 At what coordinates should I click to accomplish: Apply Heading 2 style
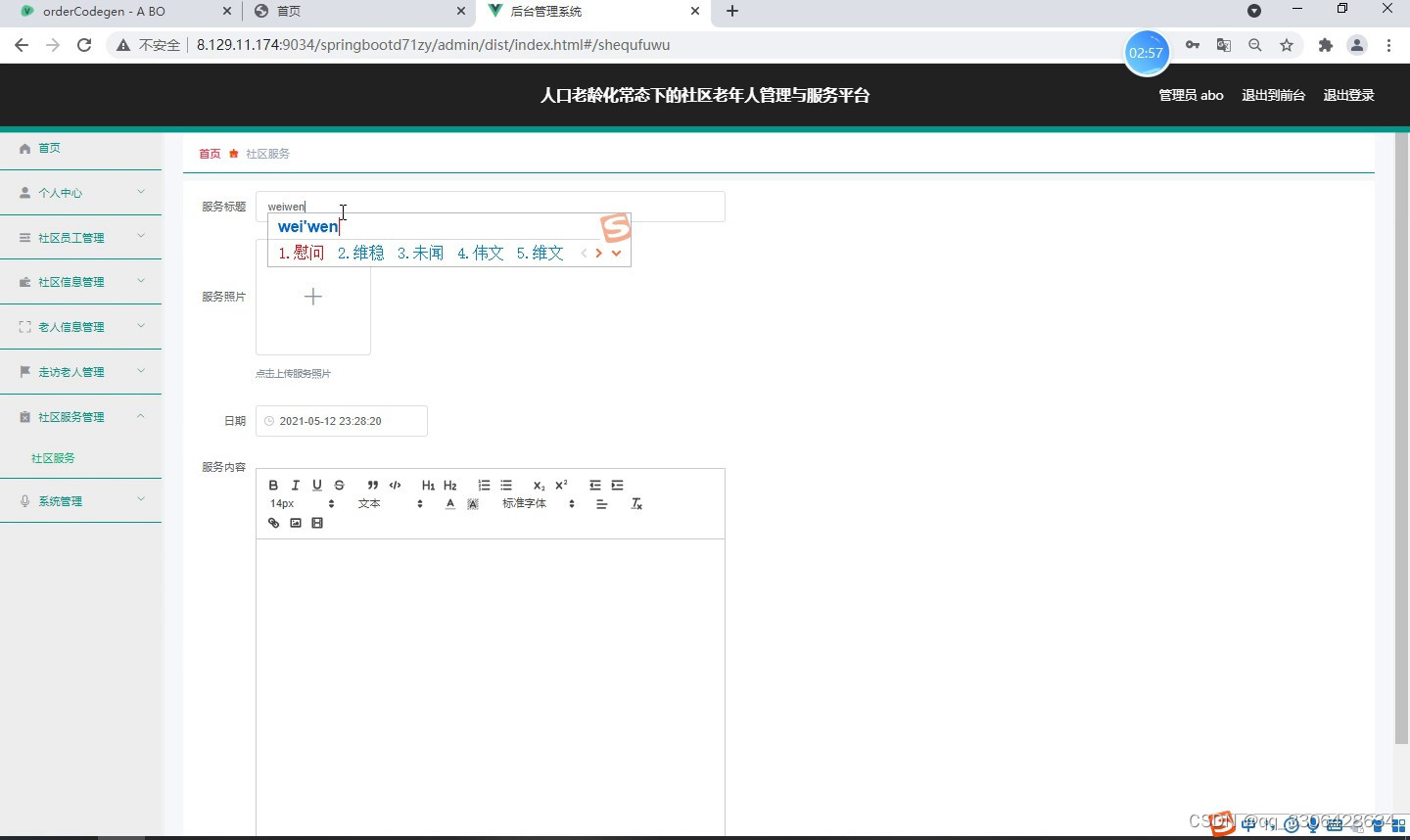pyautogui.click(x=450, y=486)
